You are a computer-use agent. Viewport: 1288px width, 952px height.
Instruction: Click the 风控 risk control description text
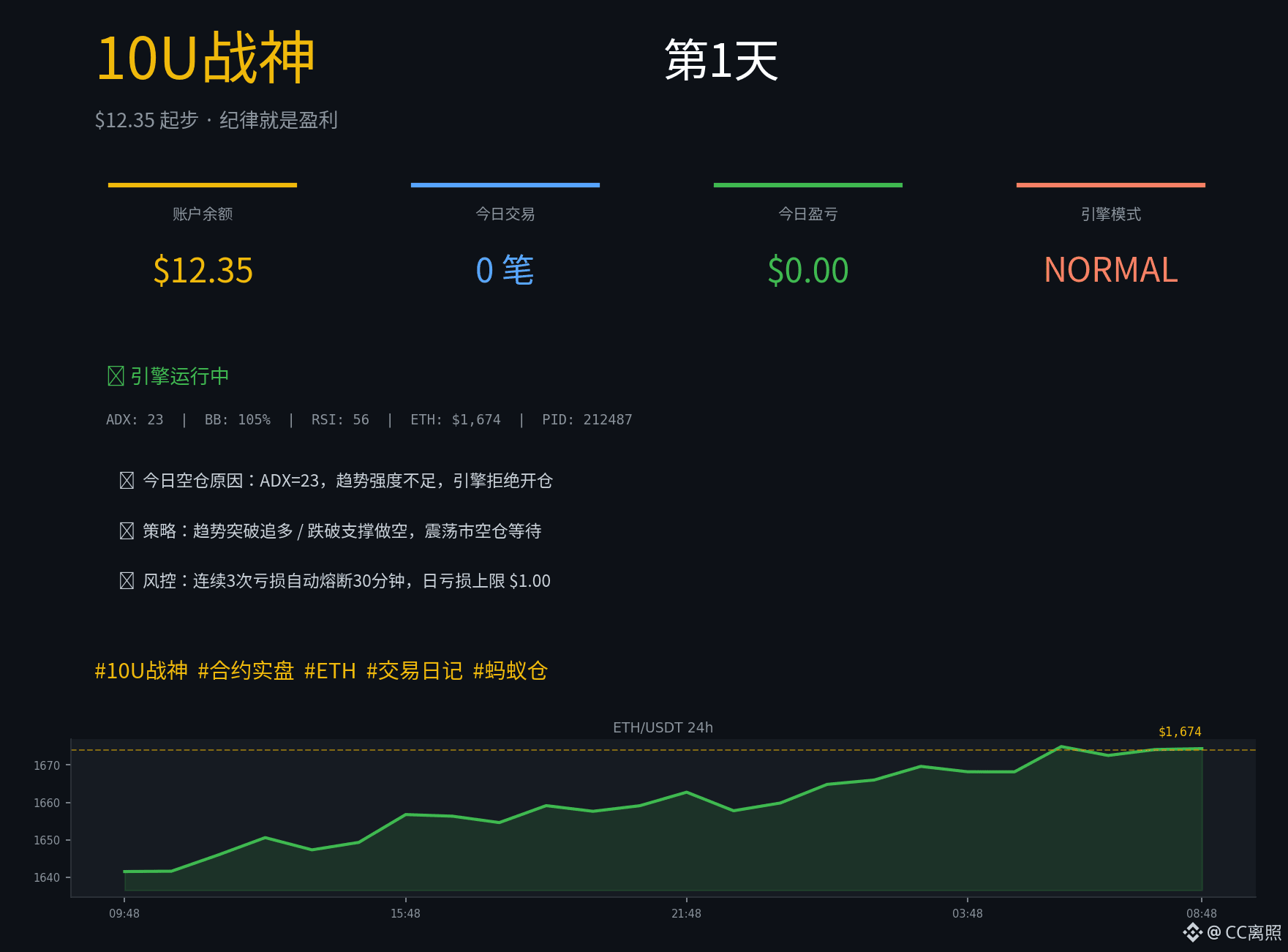pos(347,581)
